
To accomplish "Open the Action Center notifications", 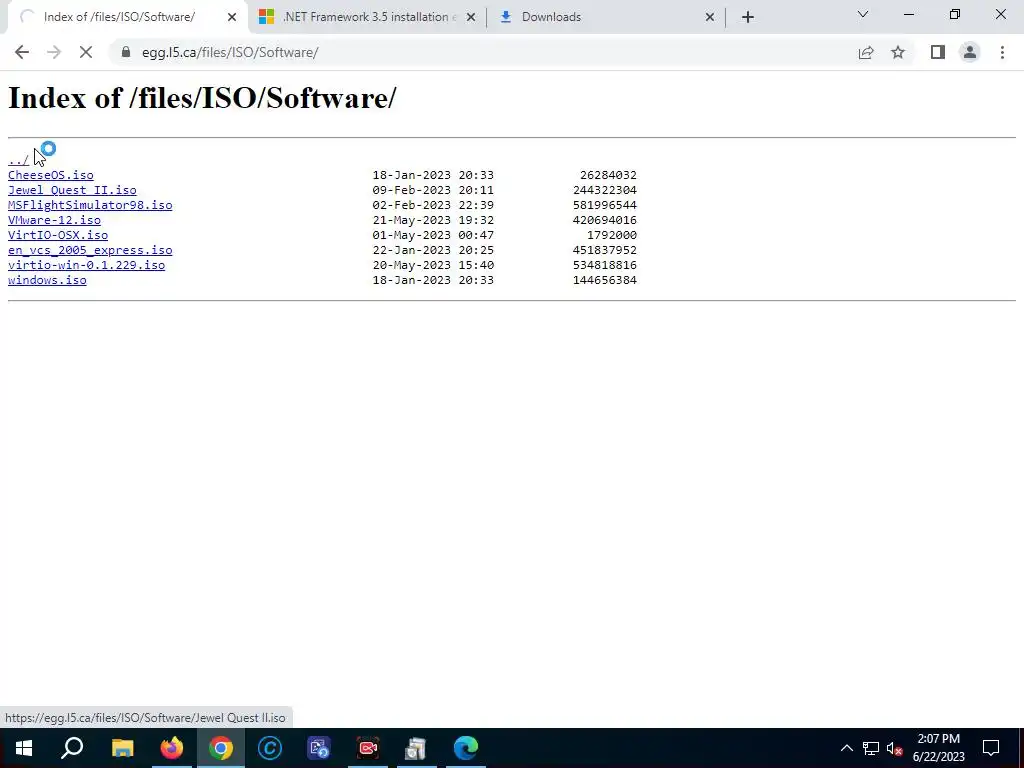I will [991, 748].
